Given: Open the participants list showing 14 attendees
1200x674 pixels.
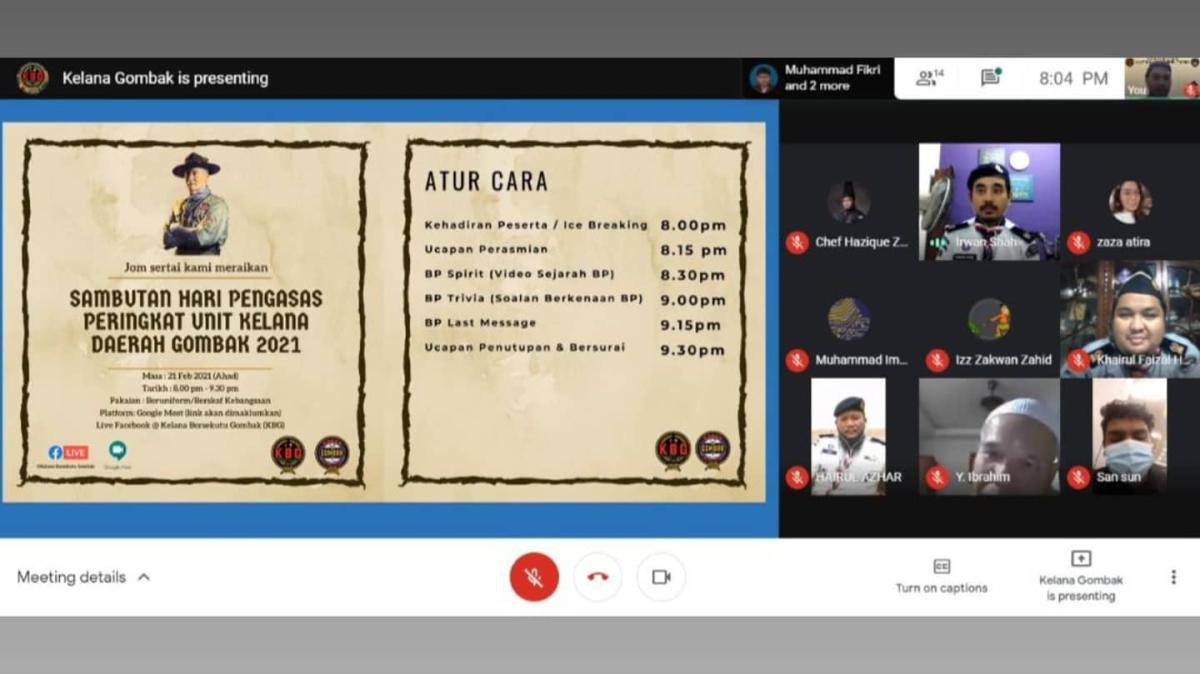Looking at the screenshot, I should [928, 77].
